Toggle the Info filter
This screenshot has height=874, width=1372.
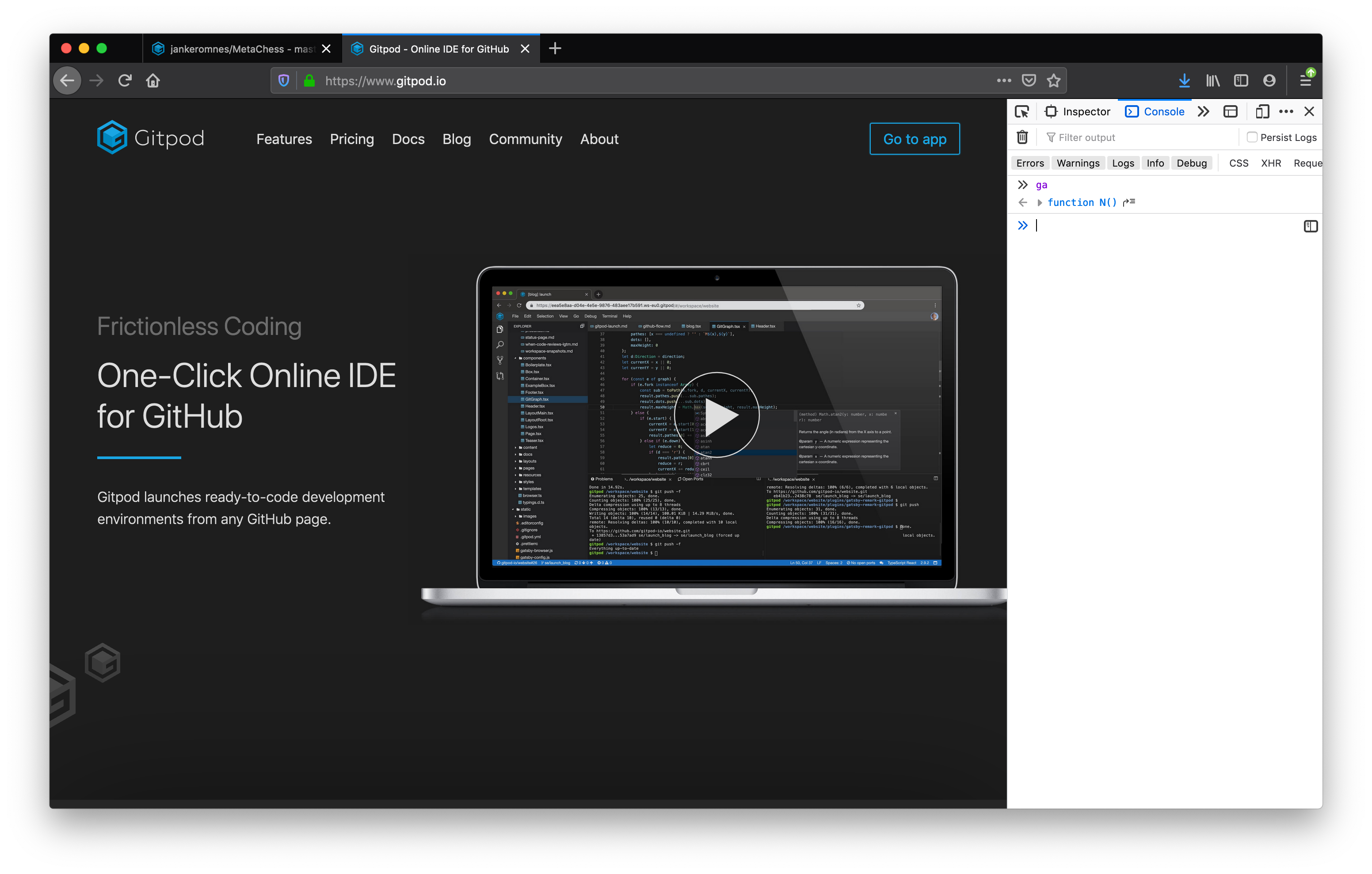[x=1155, y=163]
